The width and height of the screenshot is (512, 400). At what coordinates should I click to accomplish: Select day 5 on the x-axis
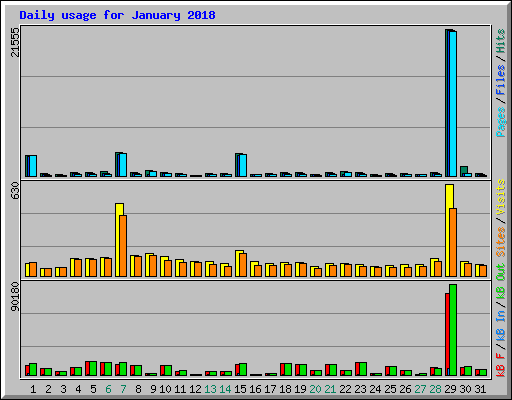(93, 389)
